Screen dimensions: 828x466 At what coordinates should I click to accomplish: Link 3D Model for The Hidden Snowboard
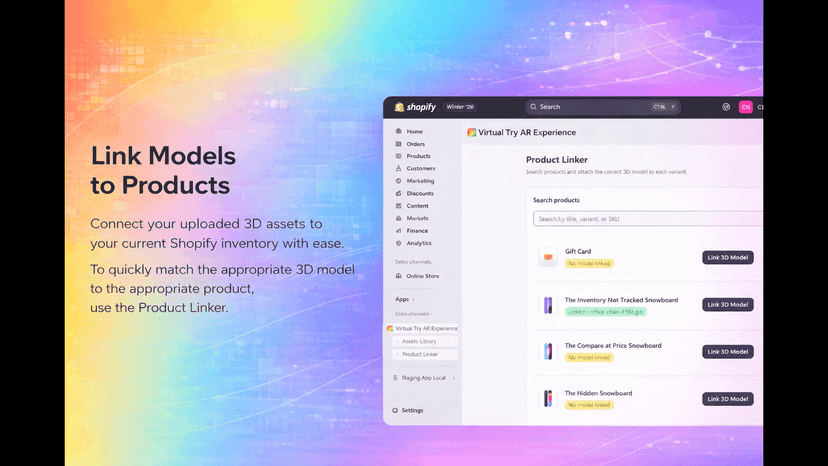728,399
